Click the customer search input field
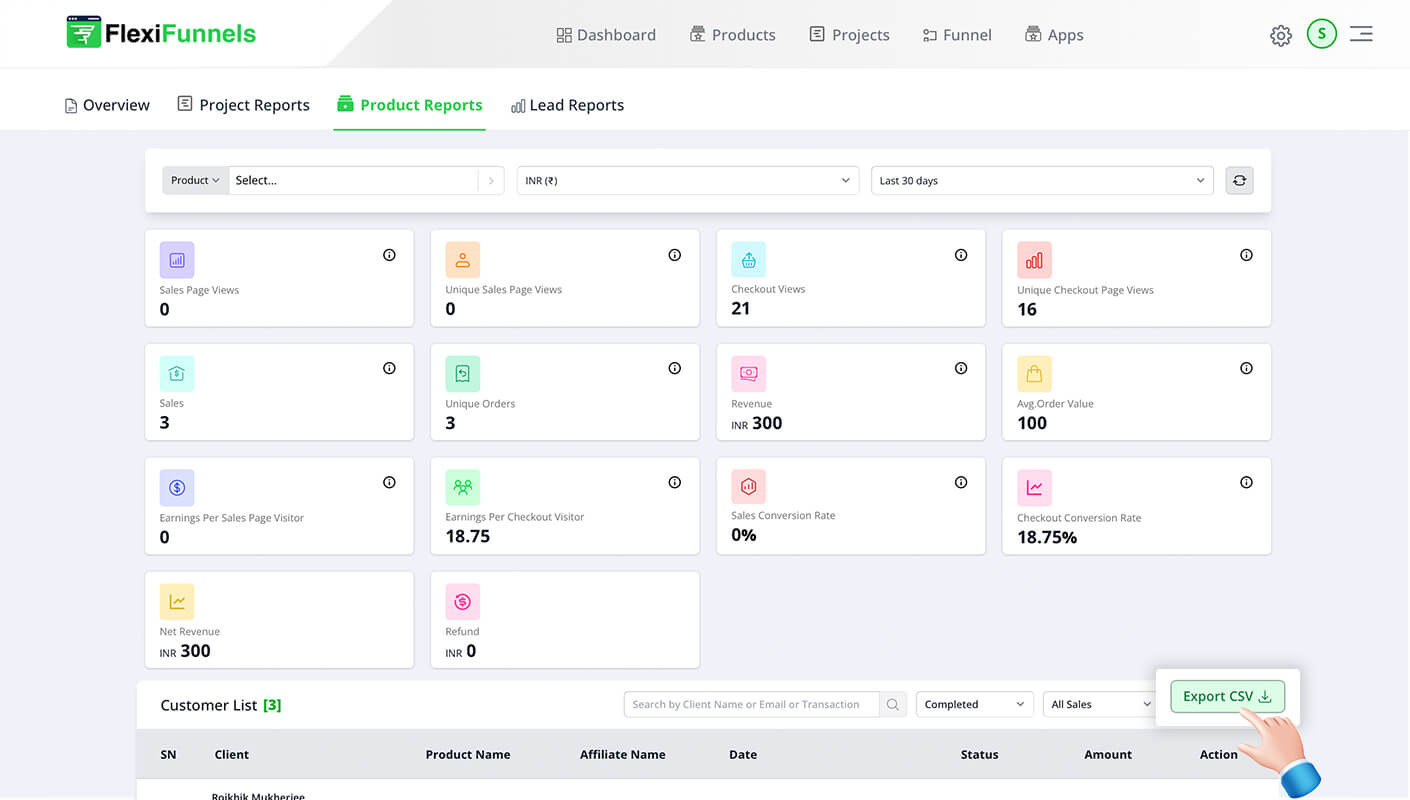 750,705
